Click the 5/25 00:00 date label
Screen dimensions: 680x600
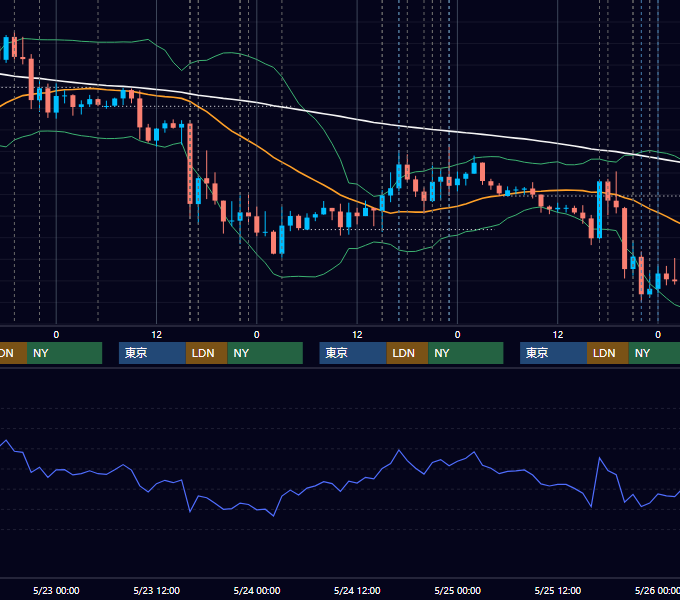pos(458,590)
